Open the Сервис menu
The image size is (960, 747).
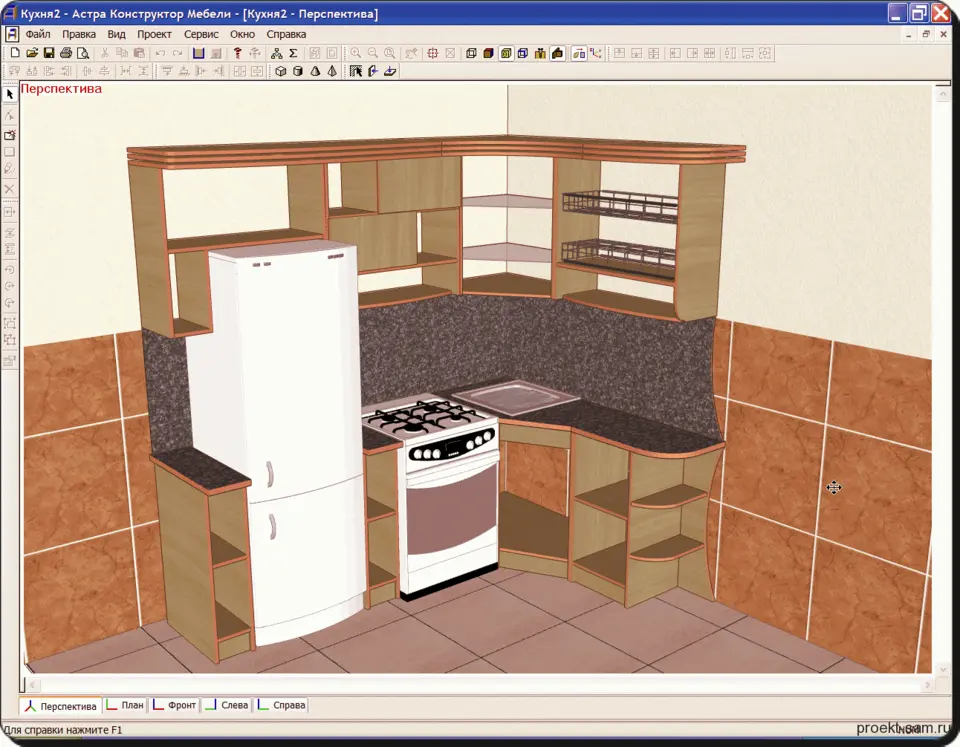(201, 34)
